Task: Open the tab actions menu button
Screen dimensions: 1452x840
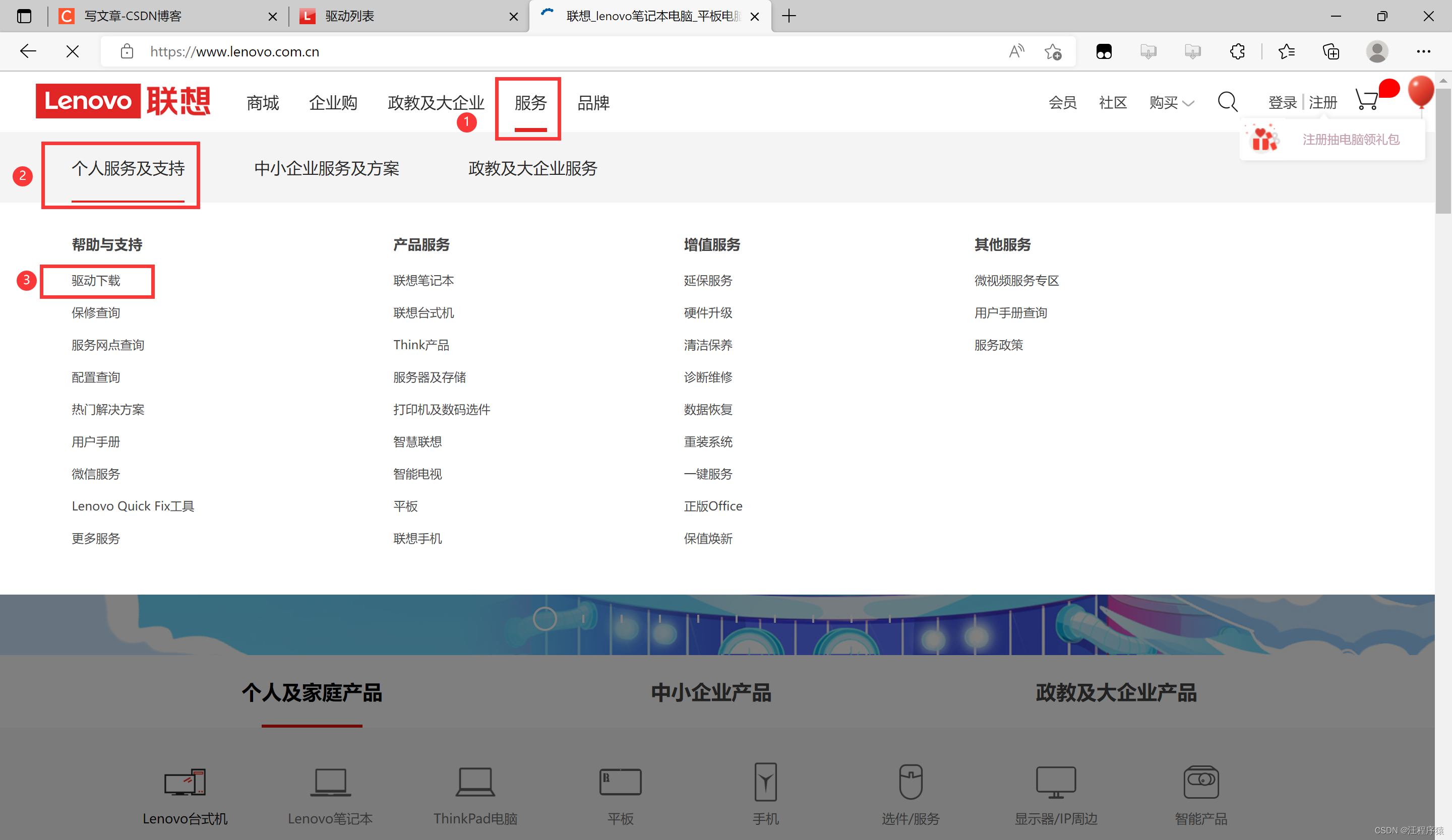Action: pos(24,16)
